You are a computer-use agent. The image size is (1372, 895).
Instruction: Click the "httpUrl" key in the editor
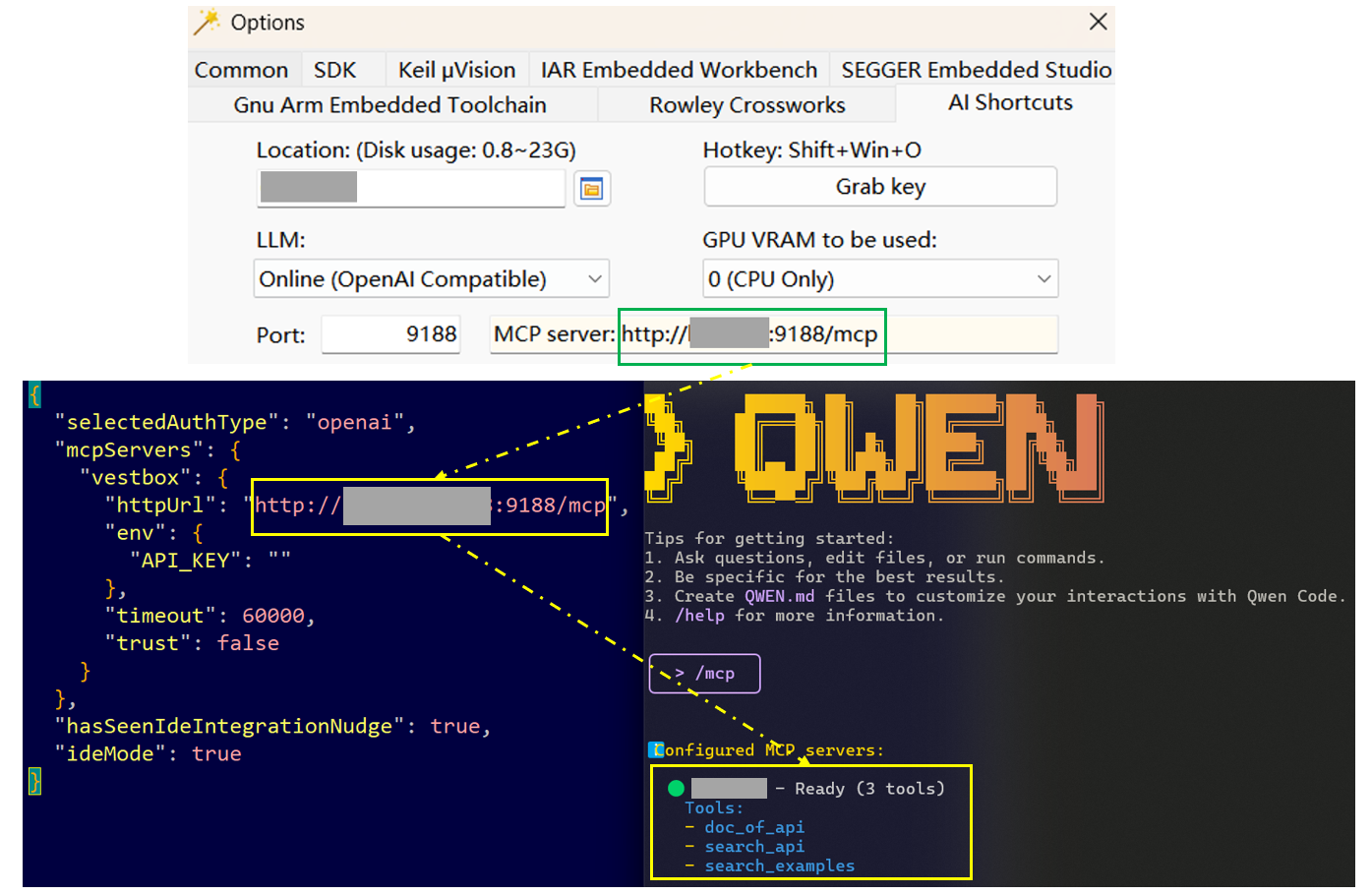(x=159, y=505)
